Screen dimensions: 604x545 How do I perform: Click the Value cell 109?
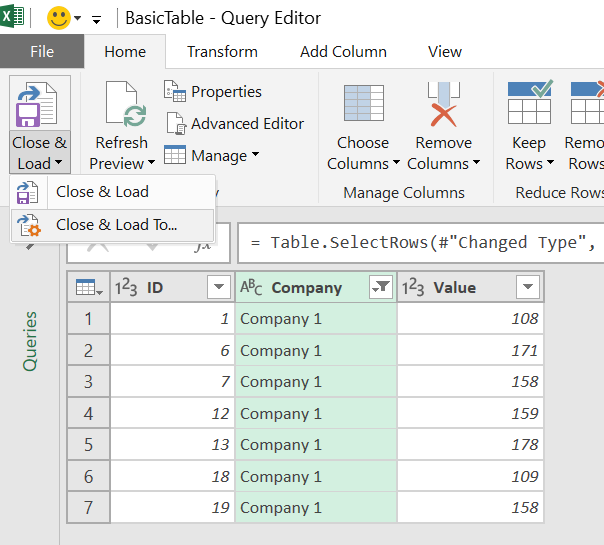click(470, 476)
